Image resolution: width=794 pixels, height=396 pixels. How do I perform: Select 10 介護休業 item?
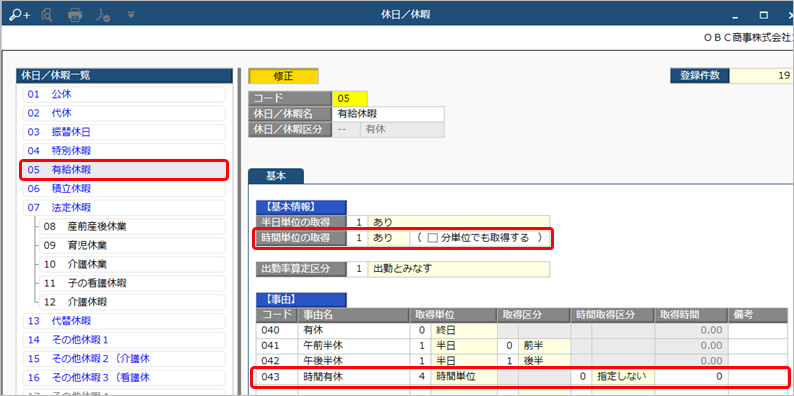tap(132, 264)
